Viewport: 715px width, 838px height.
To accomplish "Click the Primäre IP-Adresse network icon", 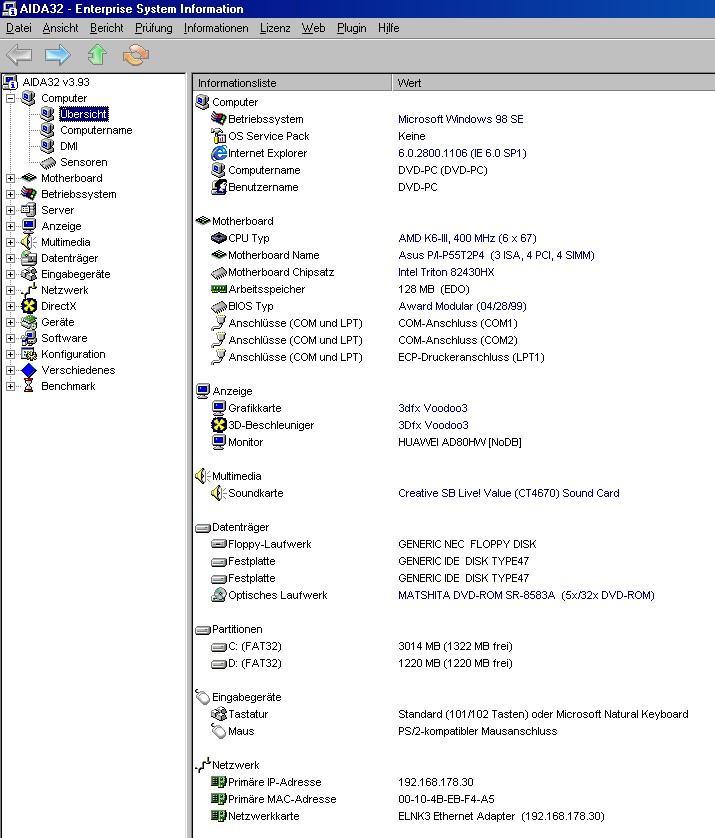I will pyautogui.click(x=219, y=782).
